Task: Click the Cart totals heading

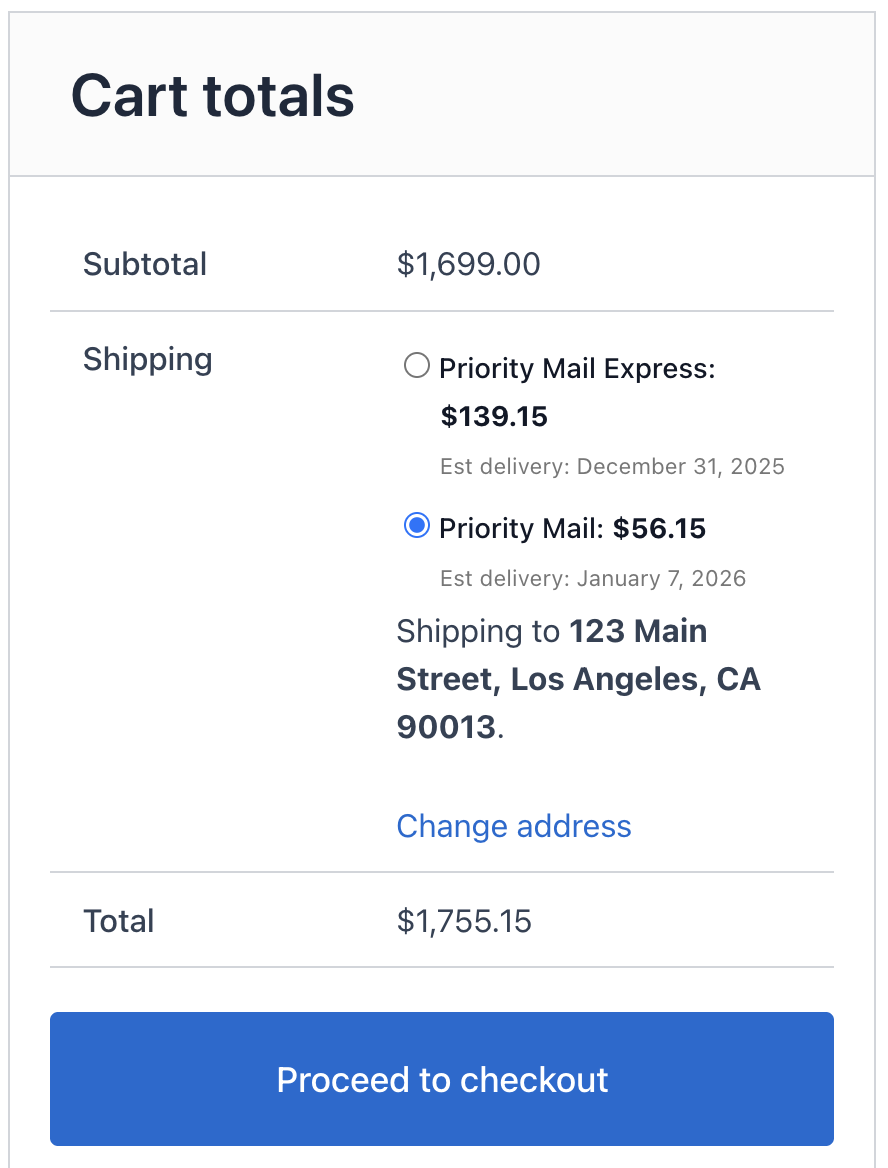Action: (x=212, y=93)
